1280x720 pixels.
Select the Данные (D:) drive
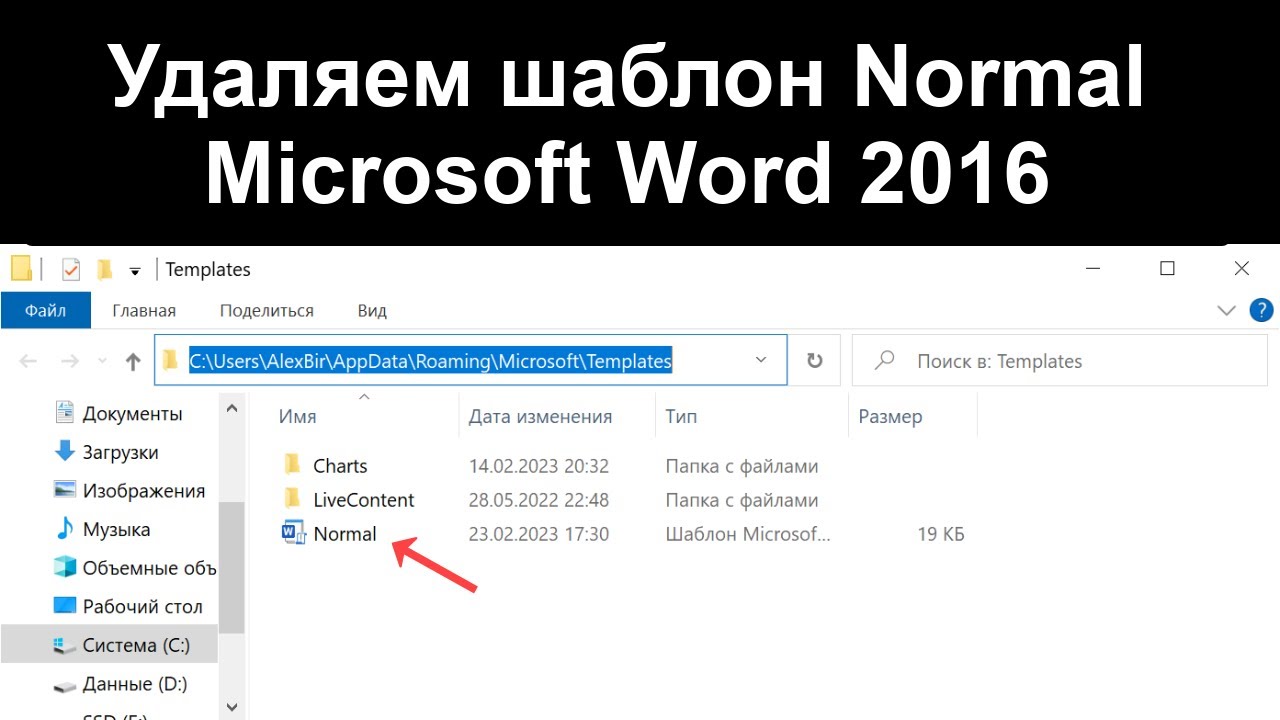tap(135, 684)
